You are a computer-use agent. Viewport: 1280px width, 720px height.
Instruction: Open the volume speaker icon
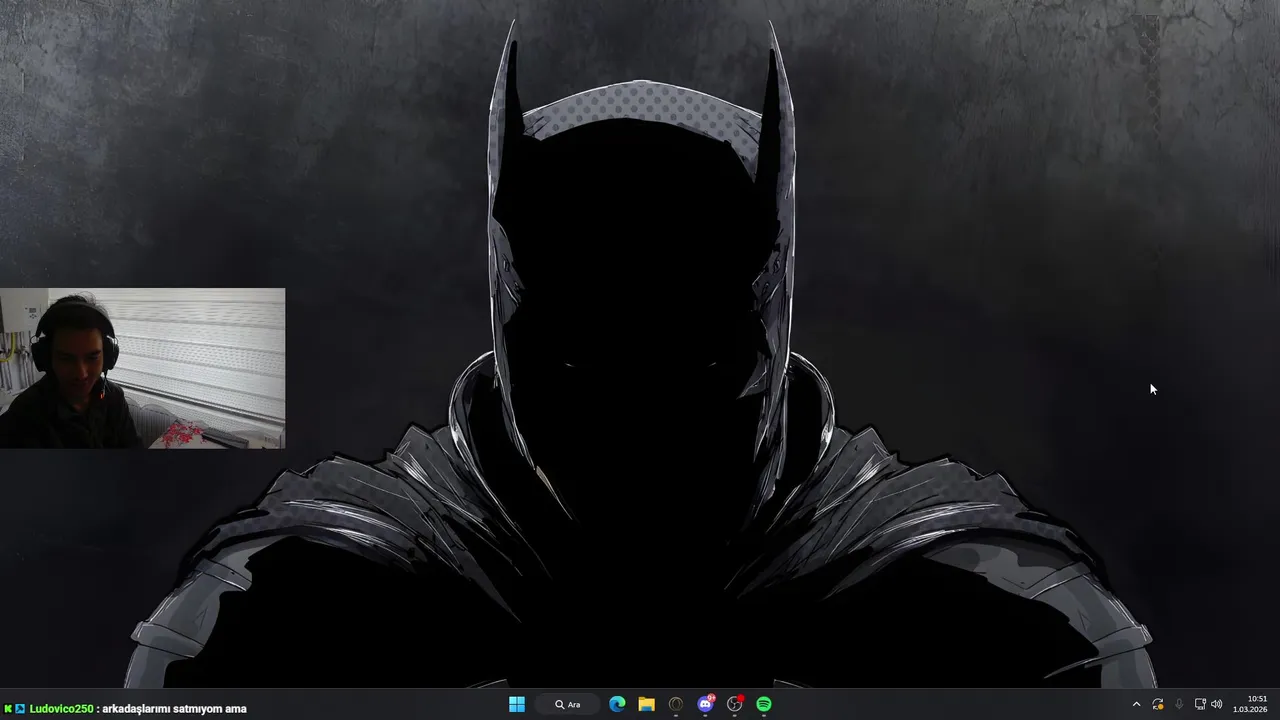(1217, 704)
